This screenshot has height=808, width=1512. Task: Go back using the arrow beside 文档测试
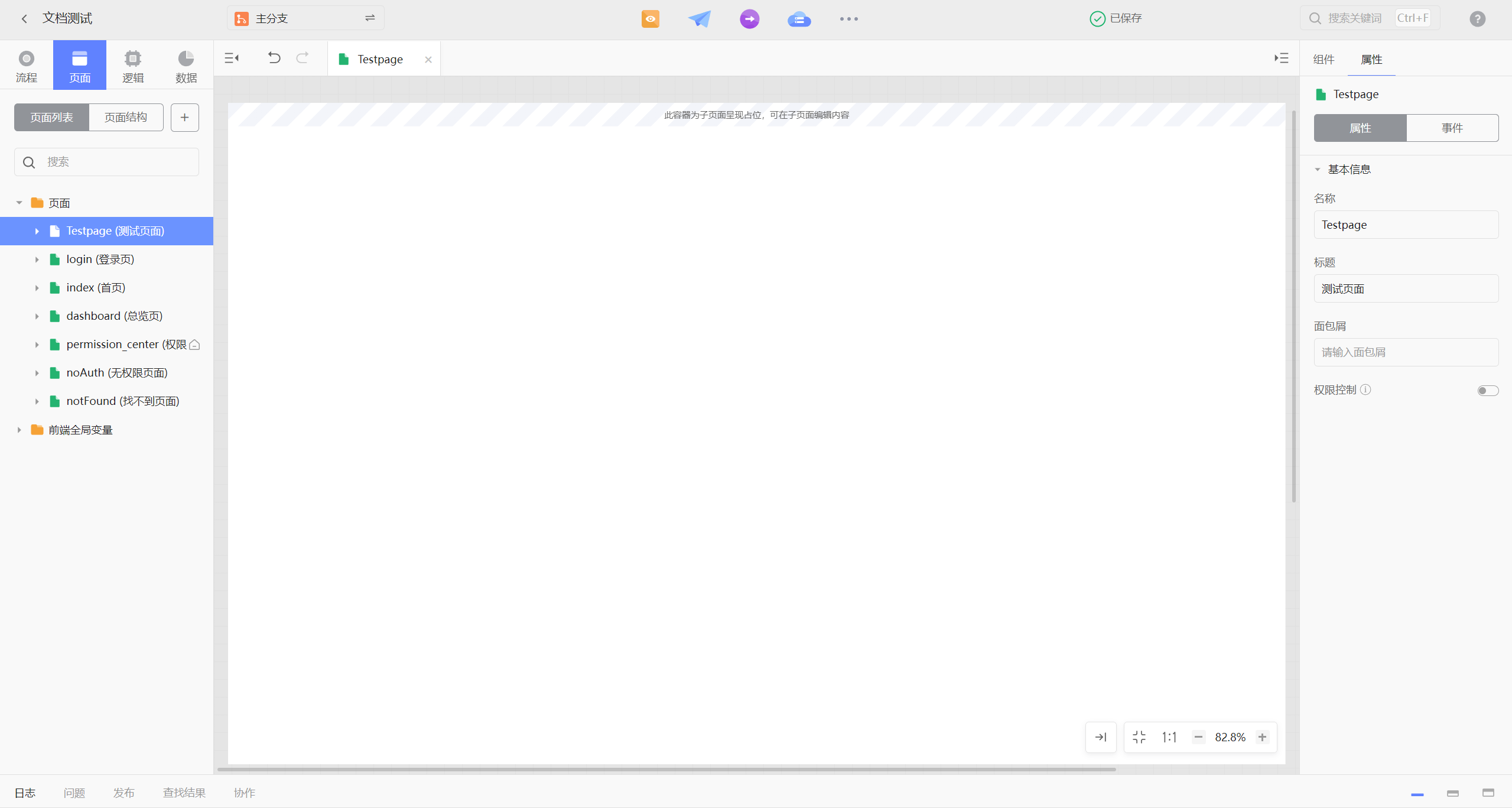click(x=24, y=19)
